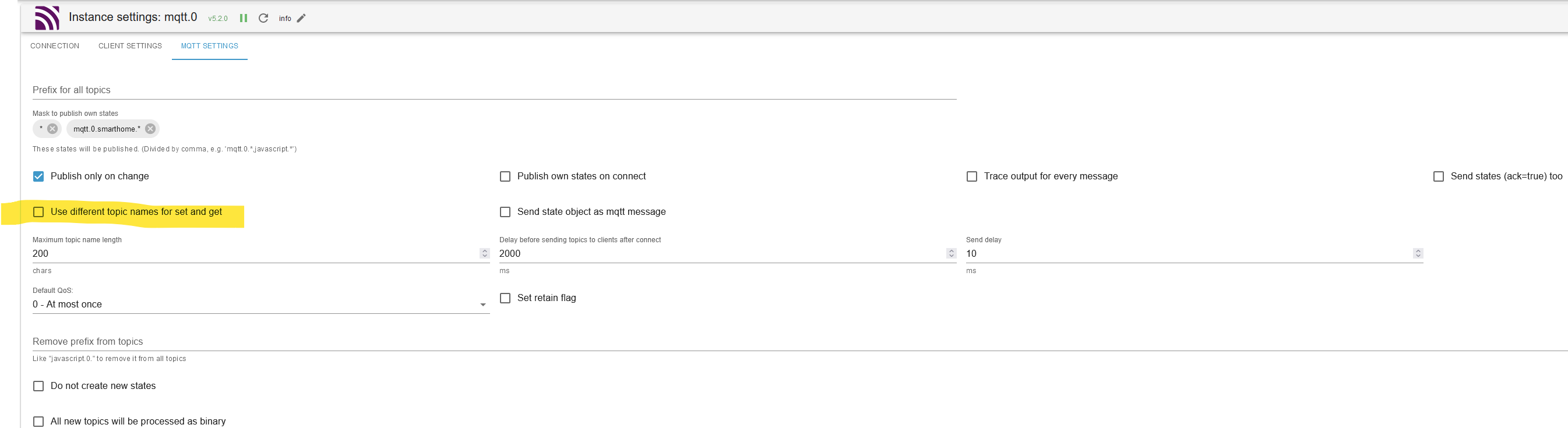
Task: Click stepper arrows on Send delay field
Action: (1418, 253)
